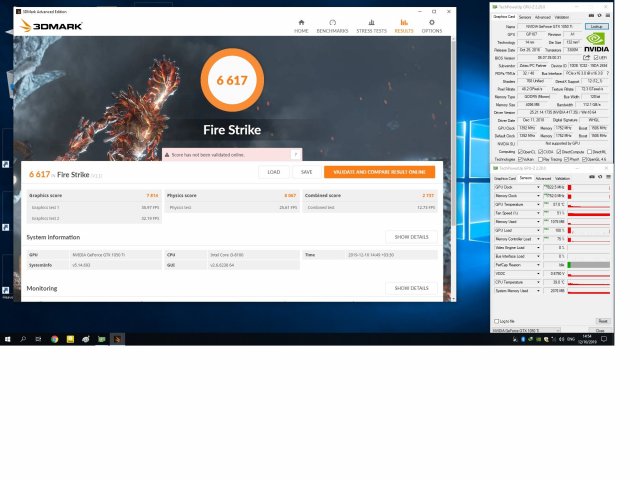This screenshot has height=480, width=640.
Task: Toggle the Ray Tracing checkbox
Action: 540,160
